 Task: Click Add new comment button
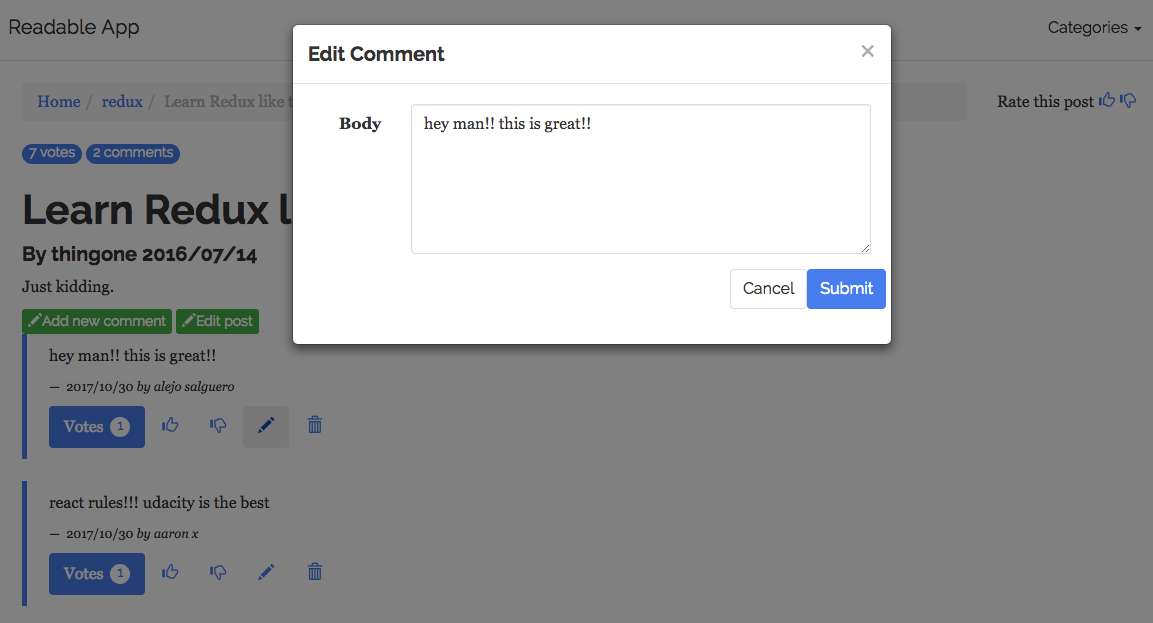[x=97, y=321]
